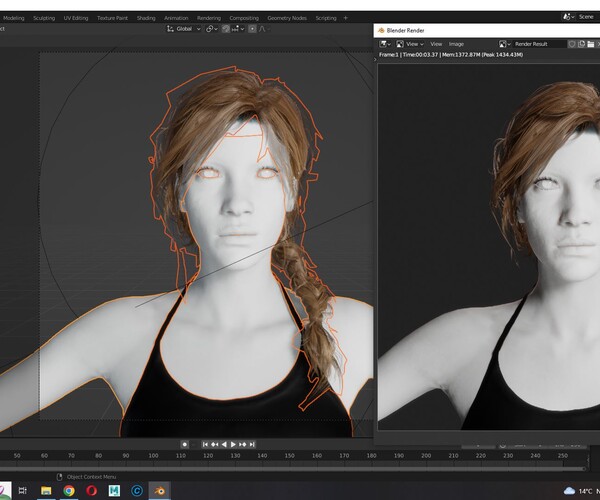600x500 pixels.
Task: Play the animation in reverse
Action: [224, 444]
